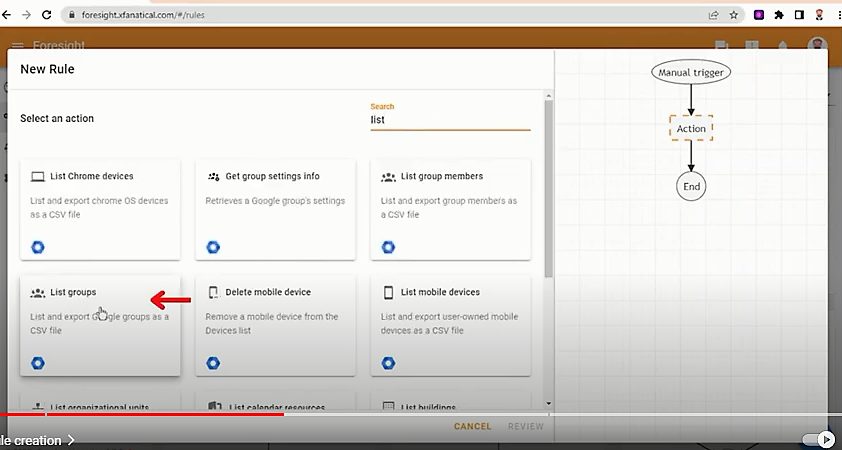This screenshot has width=842, height=450.
Task: Click Google Admin badge on List Chrome devices
Action: click(38, 247)
